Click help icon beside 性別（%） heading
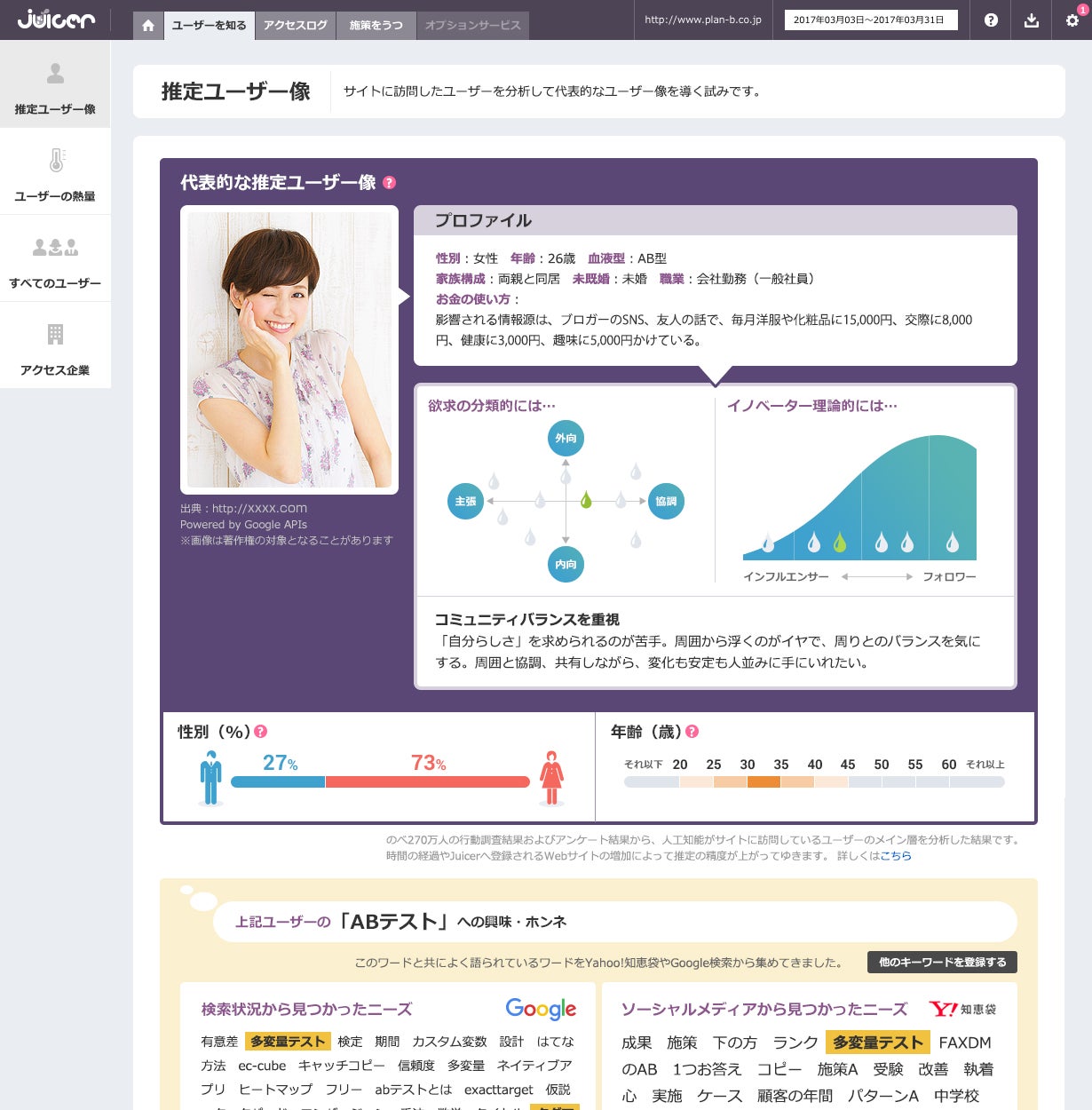Image resolution: width=1092 pixels, height=1110 pixels. tap(260, 732)
